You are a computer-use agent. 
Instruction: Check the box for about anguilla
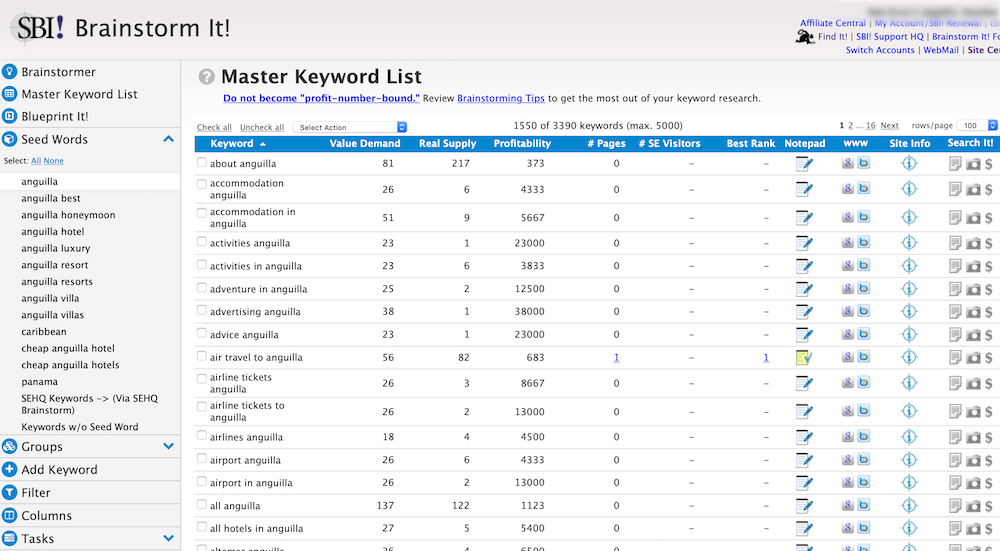coord(202,162)
